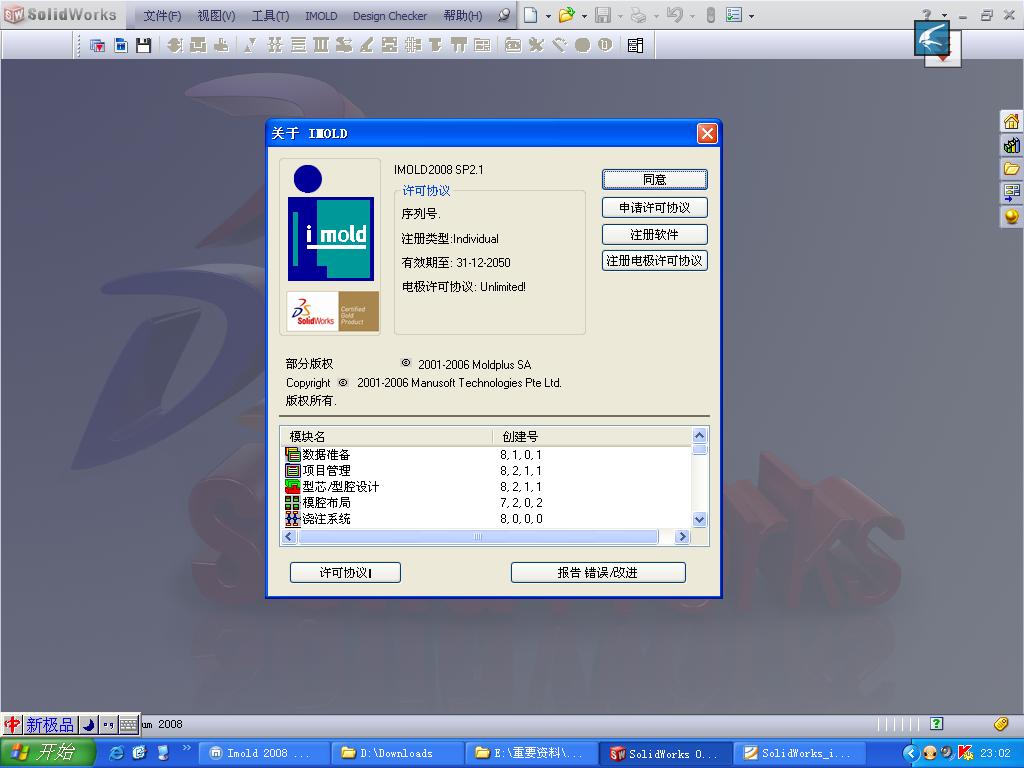
Task: Click the module list scroll left arrow
Action: 289,537
